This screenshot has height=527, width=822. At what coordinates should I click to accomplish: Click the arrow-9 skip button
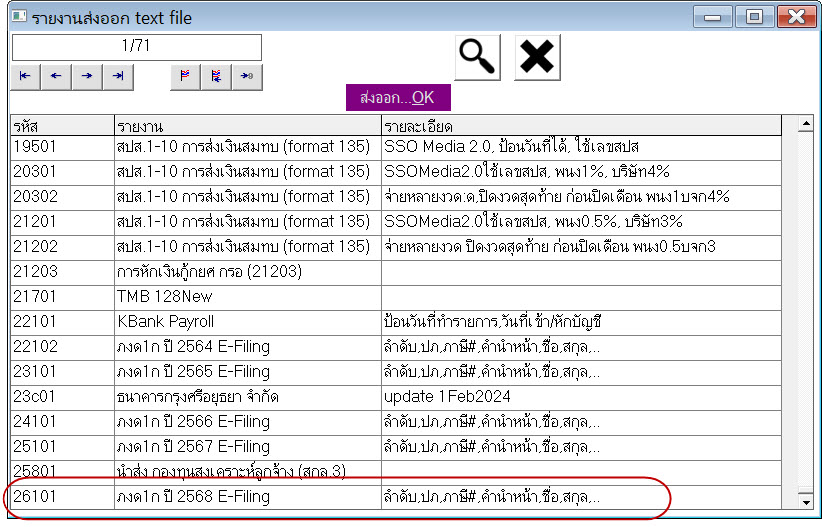247,77
